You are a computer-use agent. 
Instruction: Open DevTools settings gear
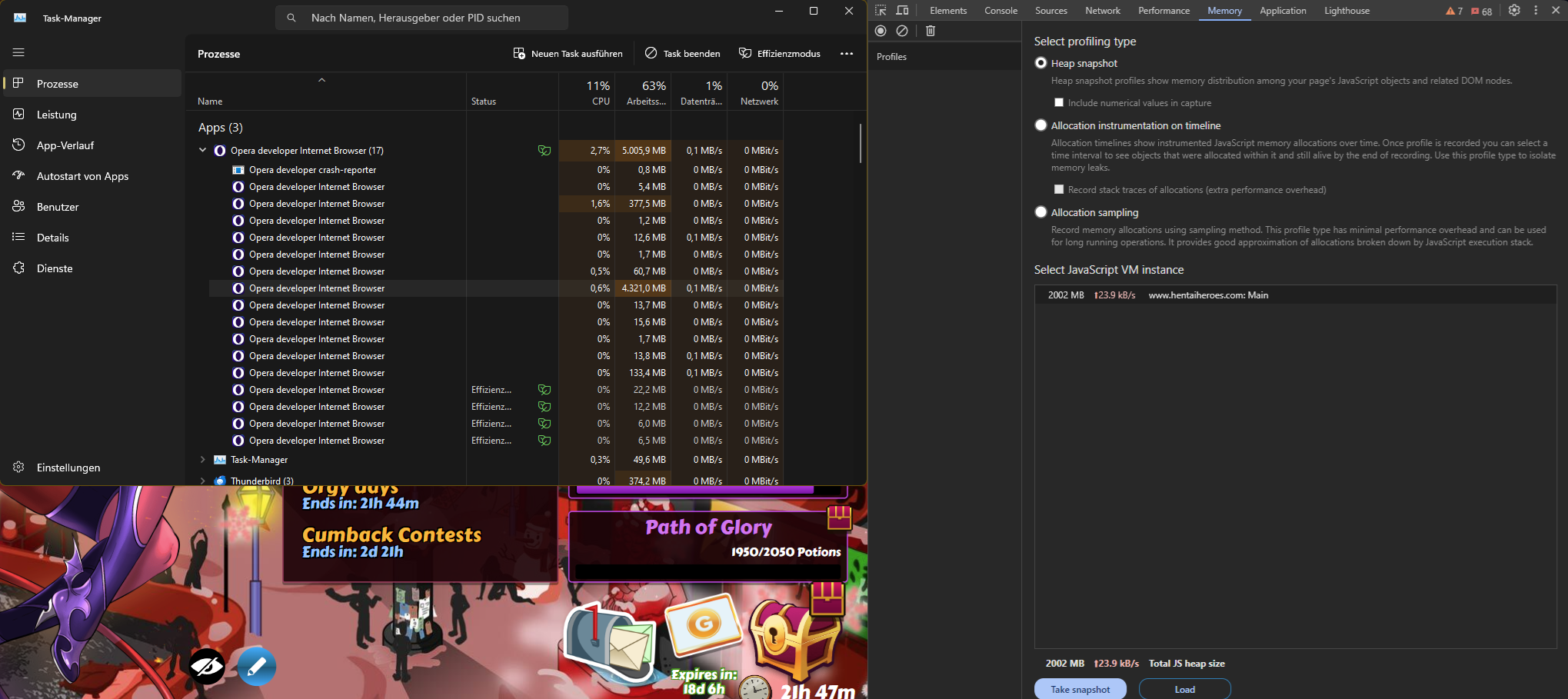point(1513,11)
